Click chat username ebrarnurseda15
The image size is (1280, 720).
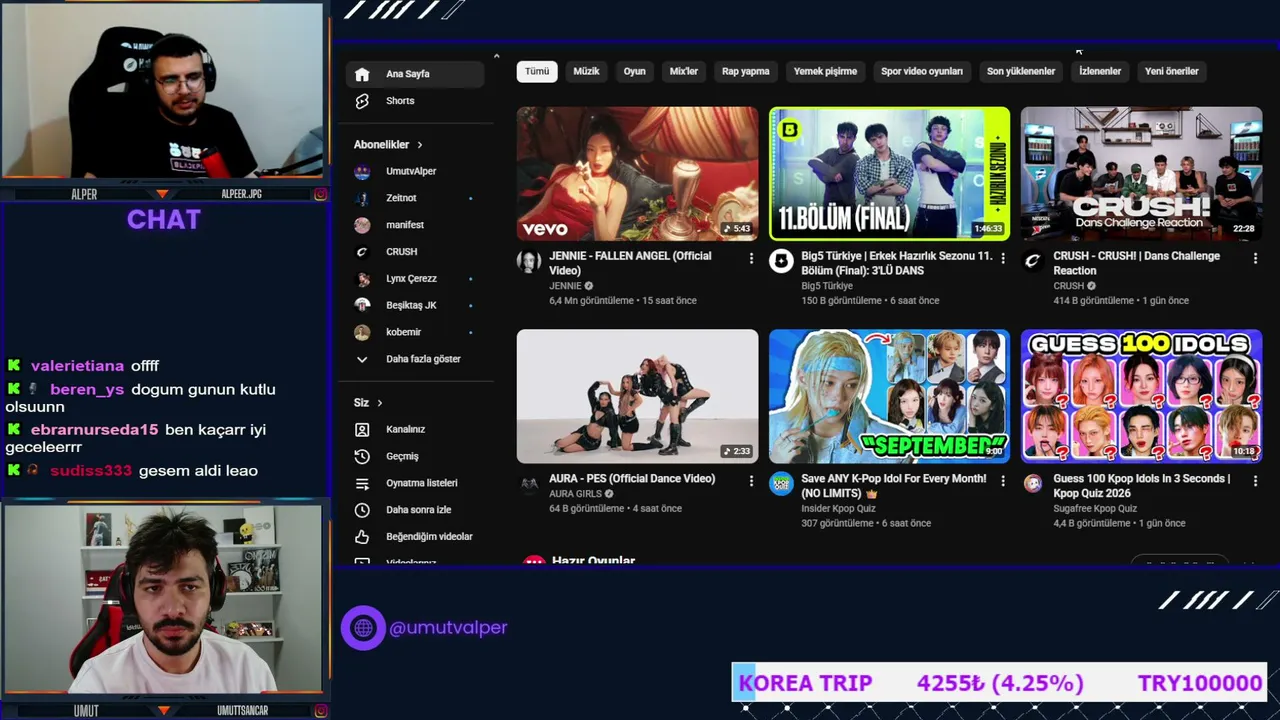94,430
